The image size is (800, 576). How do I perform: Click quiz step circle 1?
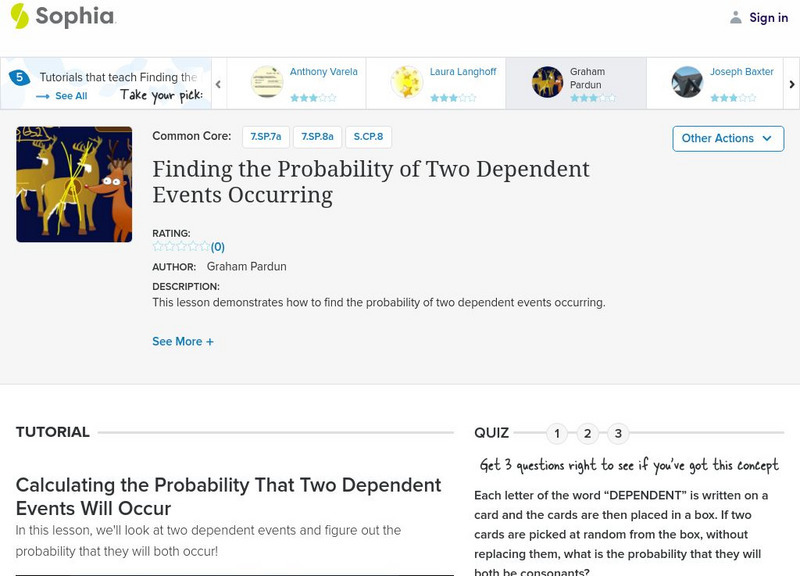coord(557,433)
